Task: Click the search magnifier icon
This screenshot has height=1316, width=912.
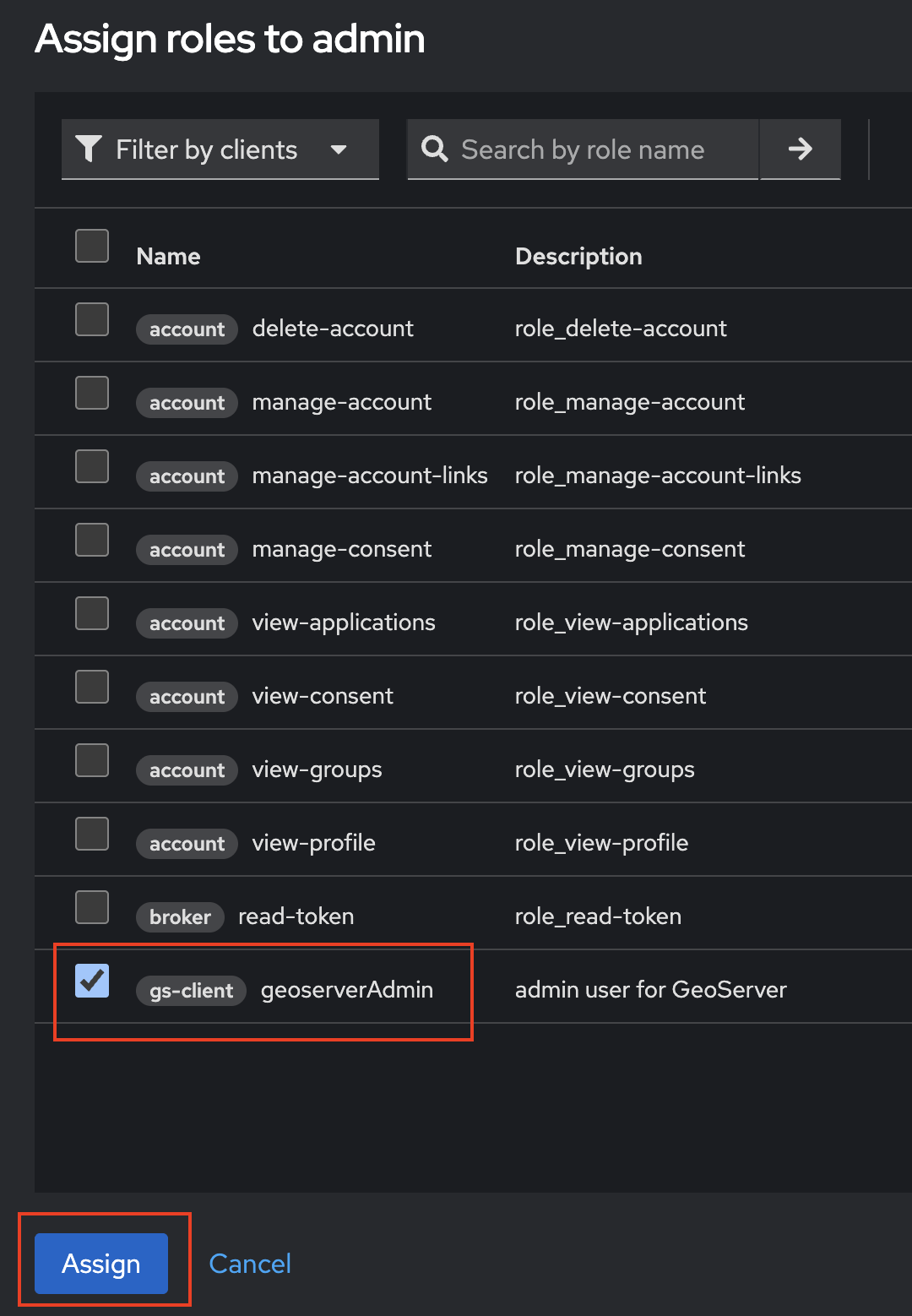Action: [x=435, y=149]
